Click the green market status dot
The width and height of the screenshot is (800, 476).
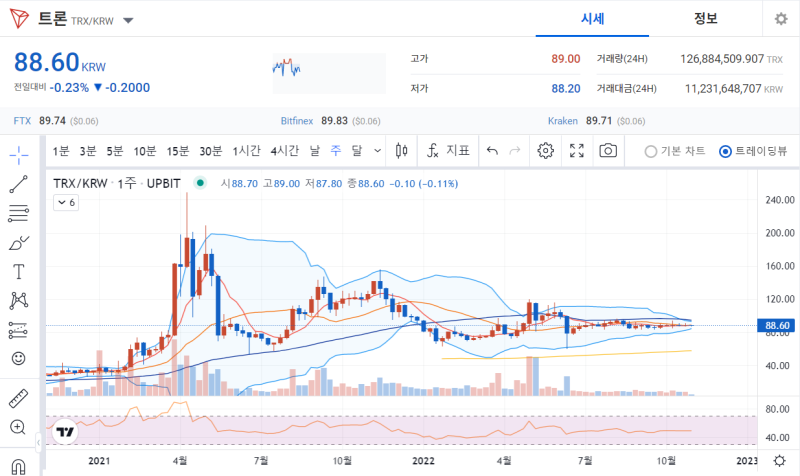(201, 183)
